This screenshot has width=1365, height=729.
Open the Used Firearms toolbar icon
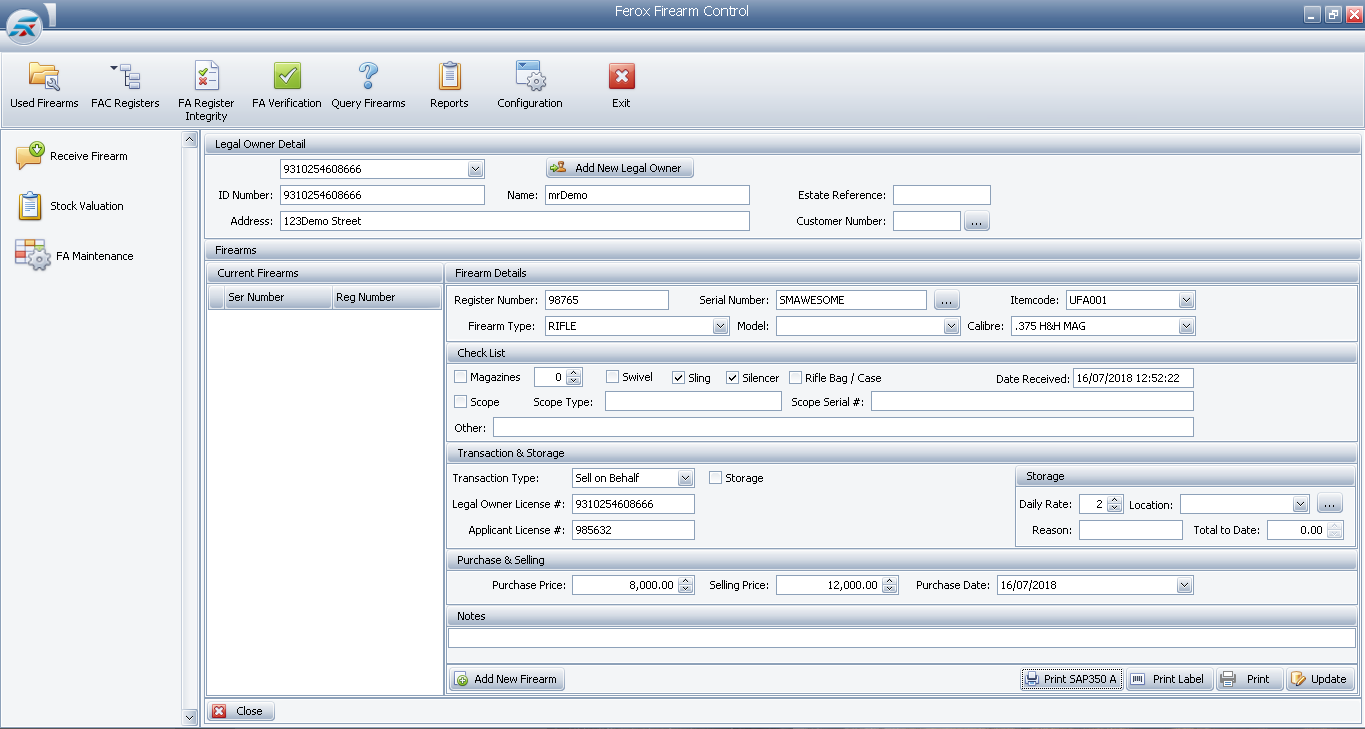pos(44,86)
